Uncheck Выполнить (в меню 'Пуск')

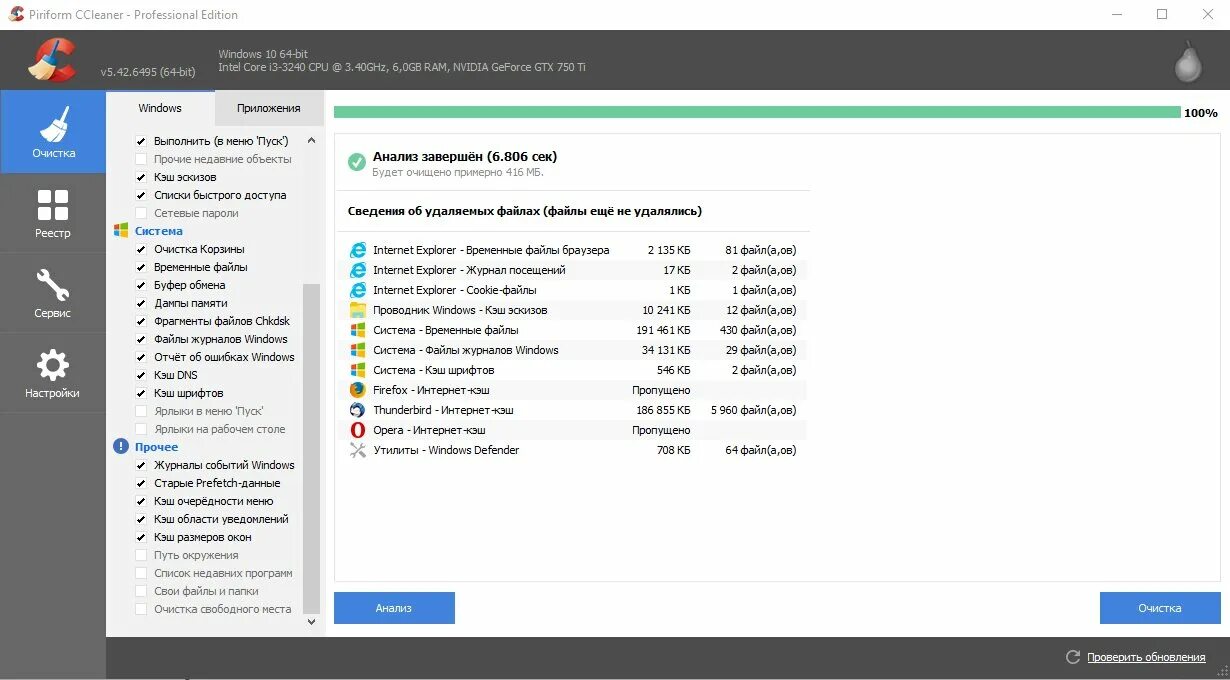pyautogui.click(x=141, y=141)
